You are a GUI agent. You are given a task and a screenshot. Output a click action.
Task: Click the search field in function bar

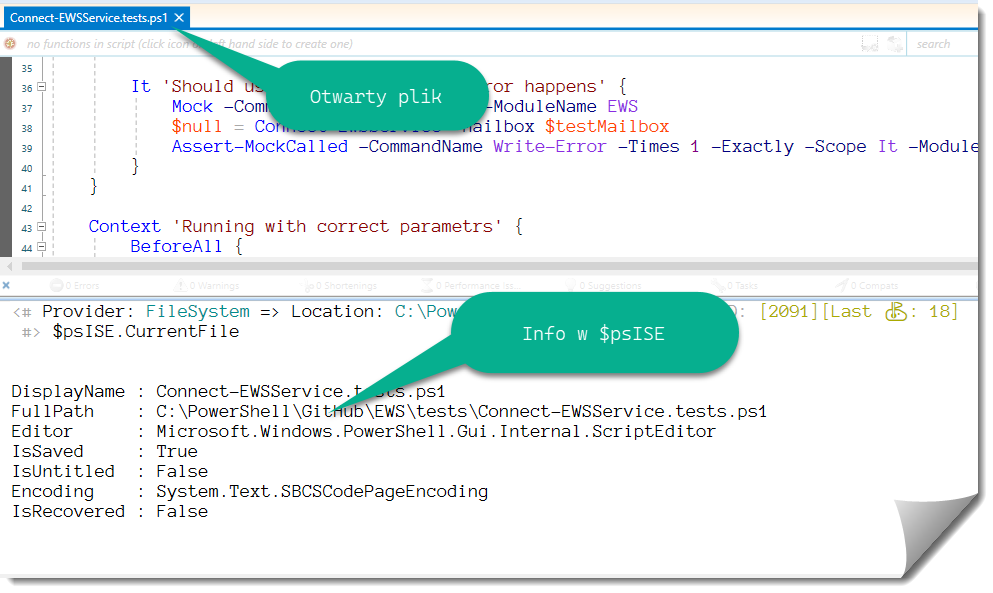click(x=940, y=44)
